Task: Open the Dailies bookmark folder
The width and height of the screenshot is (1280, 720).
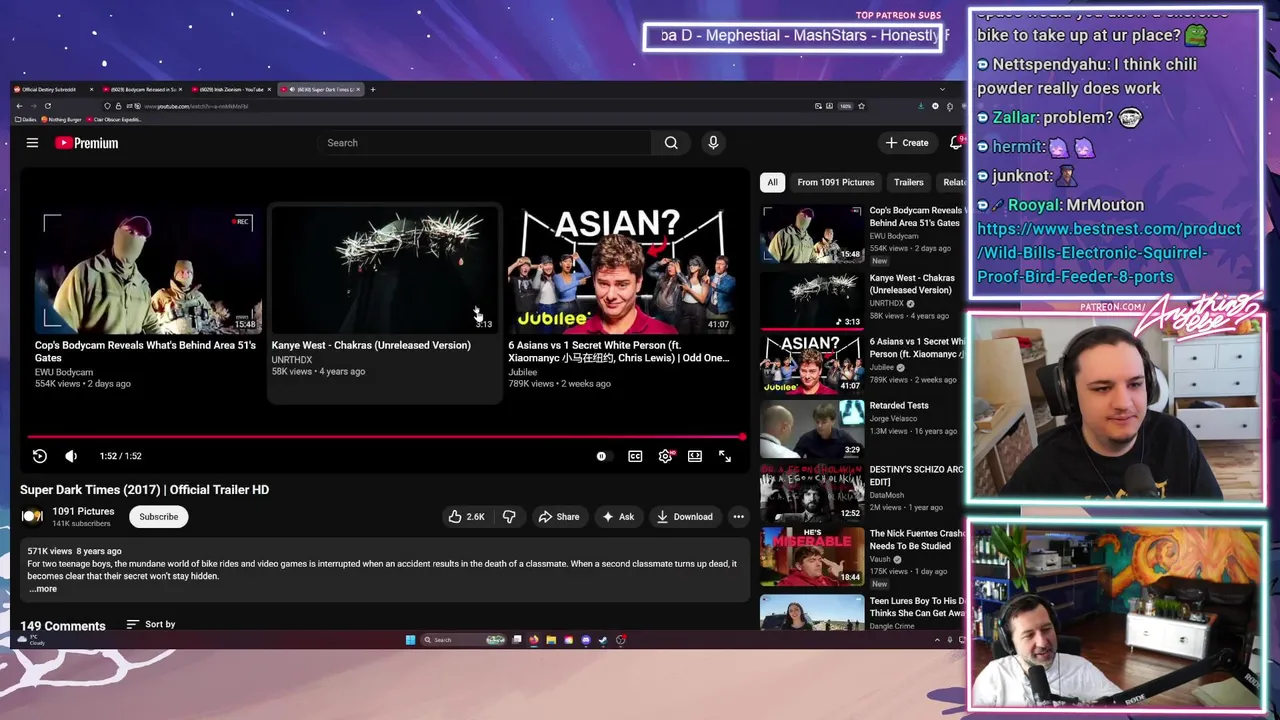Action: (x=26, y=120)
